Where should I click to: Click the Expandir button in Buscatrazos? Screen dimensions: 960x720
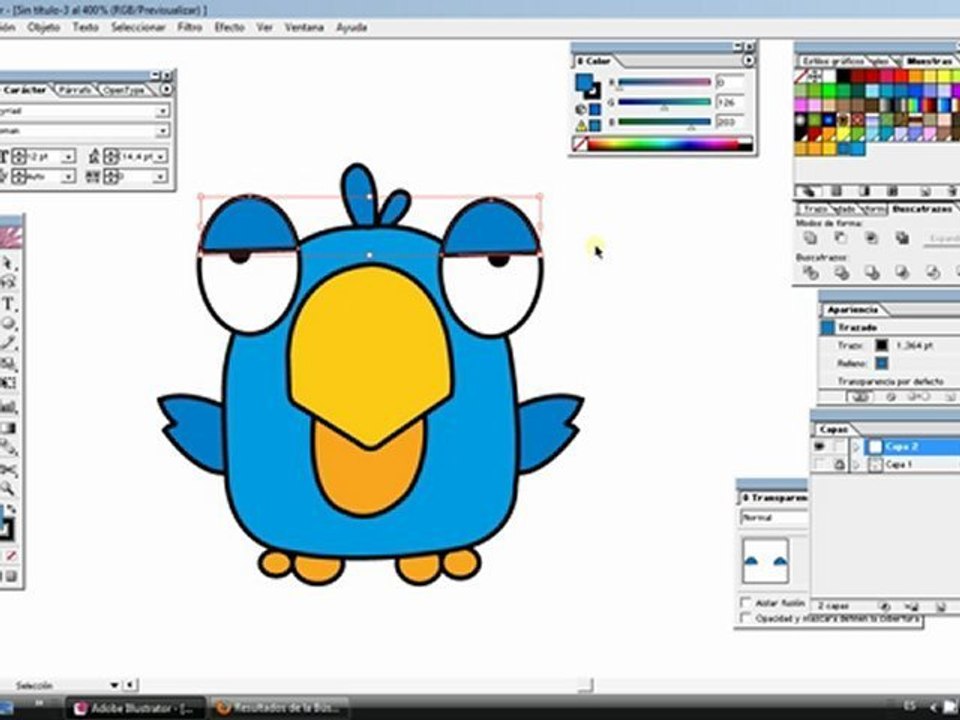943,238
